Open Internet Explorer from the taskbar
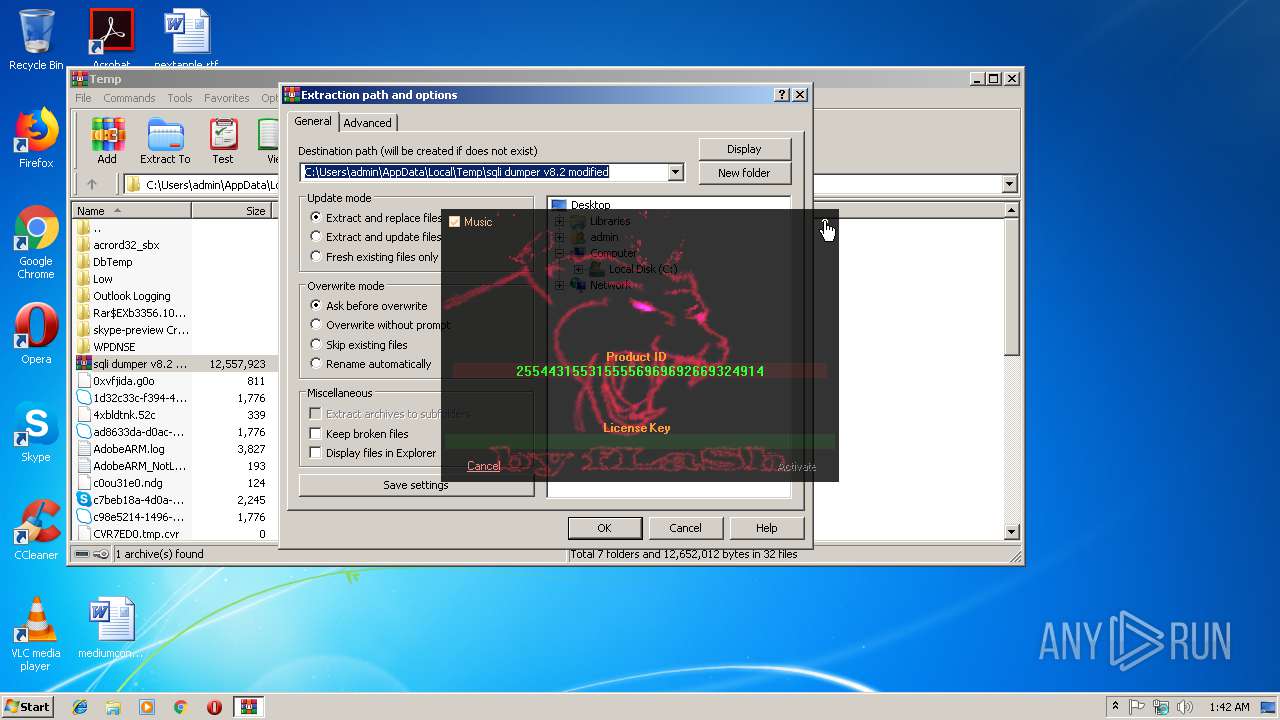This screenshot has width=1280, height=720. 80,707
